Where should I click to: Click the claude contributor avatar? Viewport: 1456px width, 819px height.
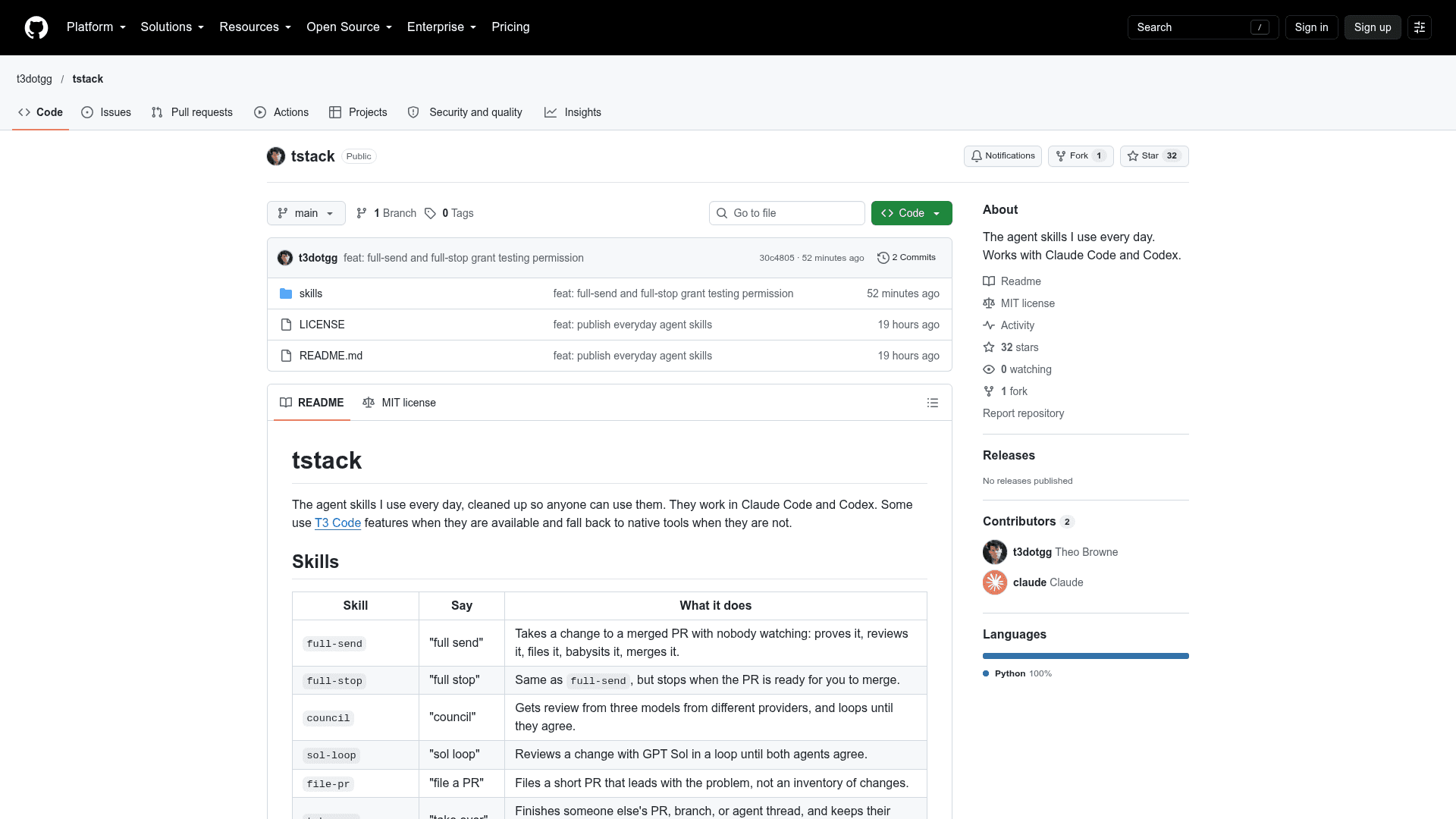click(995, 582)
